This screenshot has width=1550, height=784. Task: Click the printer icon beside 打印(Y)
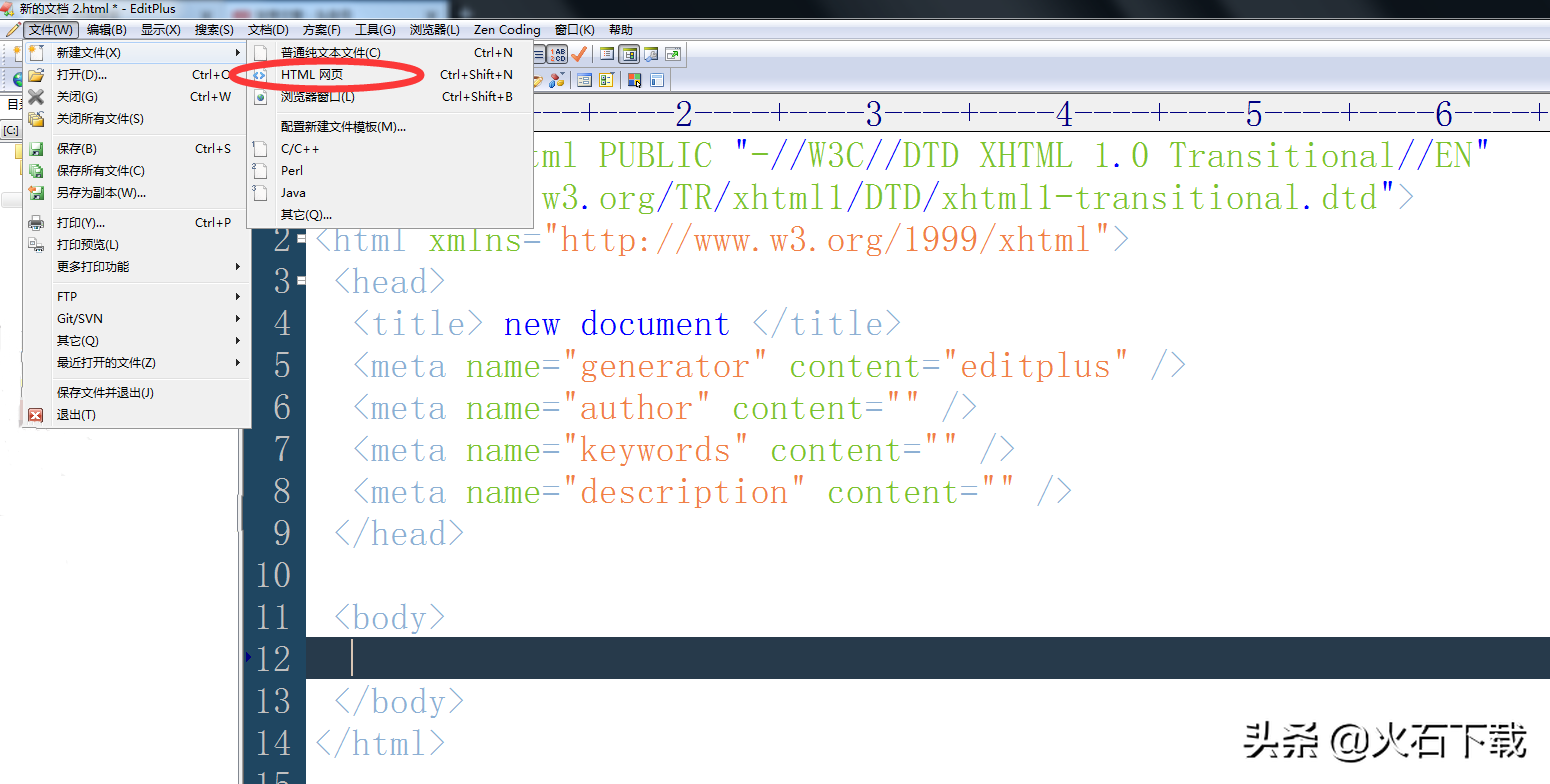coord(36,223)
